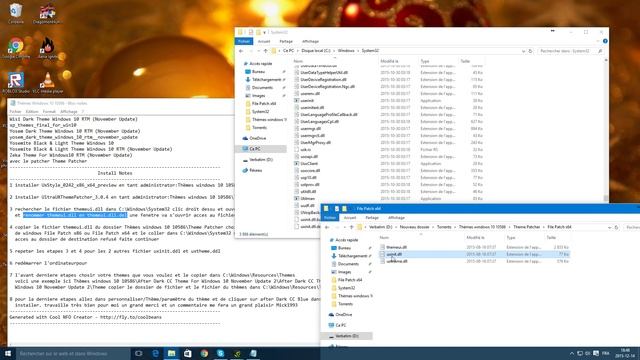The width and height of the screenshot is (640, 360).
Task: Select Ce PC in System32 navigation pane
Action: point(255,149)
